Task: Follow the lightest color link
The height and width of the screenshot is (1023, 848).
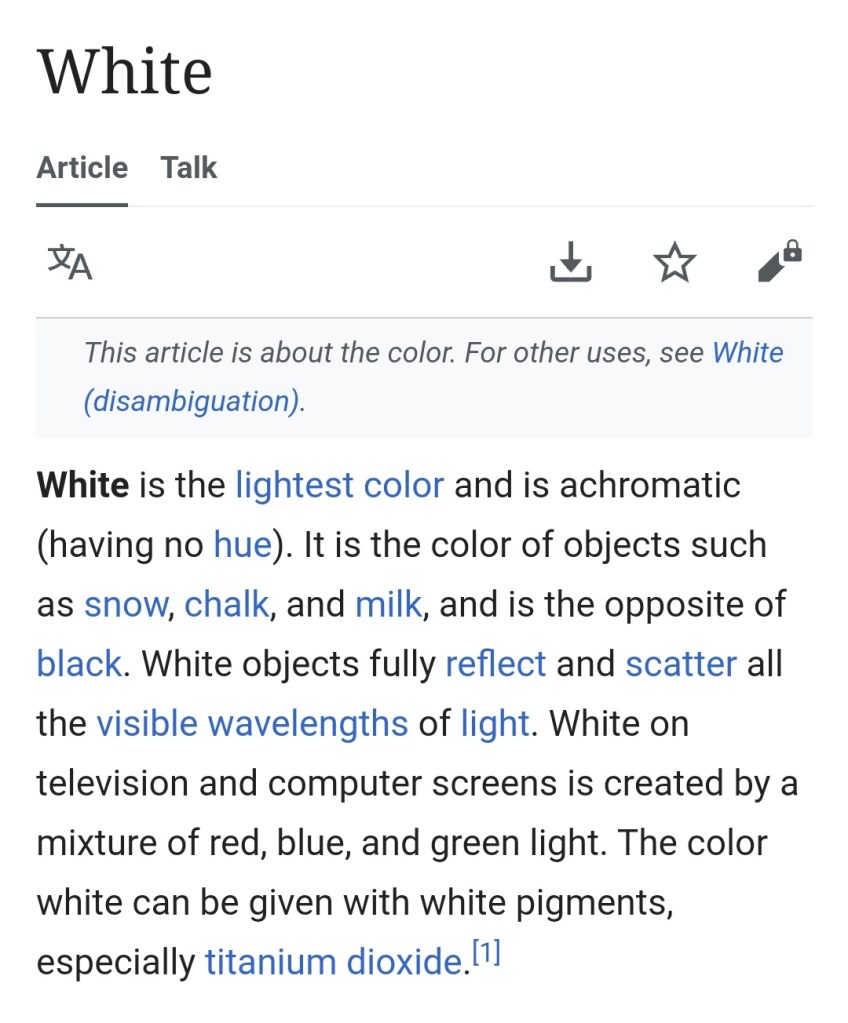Action: click(339, 485)
